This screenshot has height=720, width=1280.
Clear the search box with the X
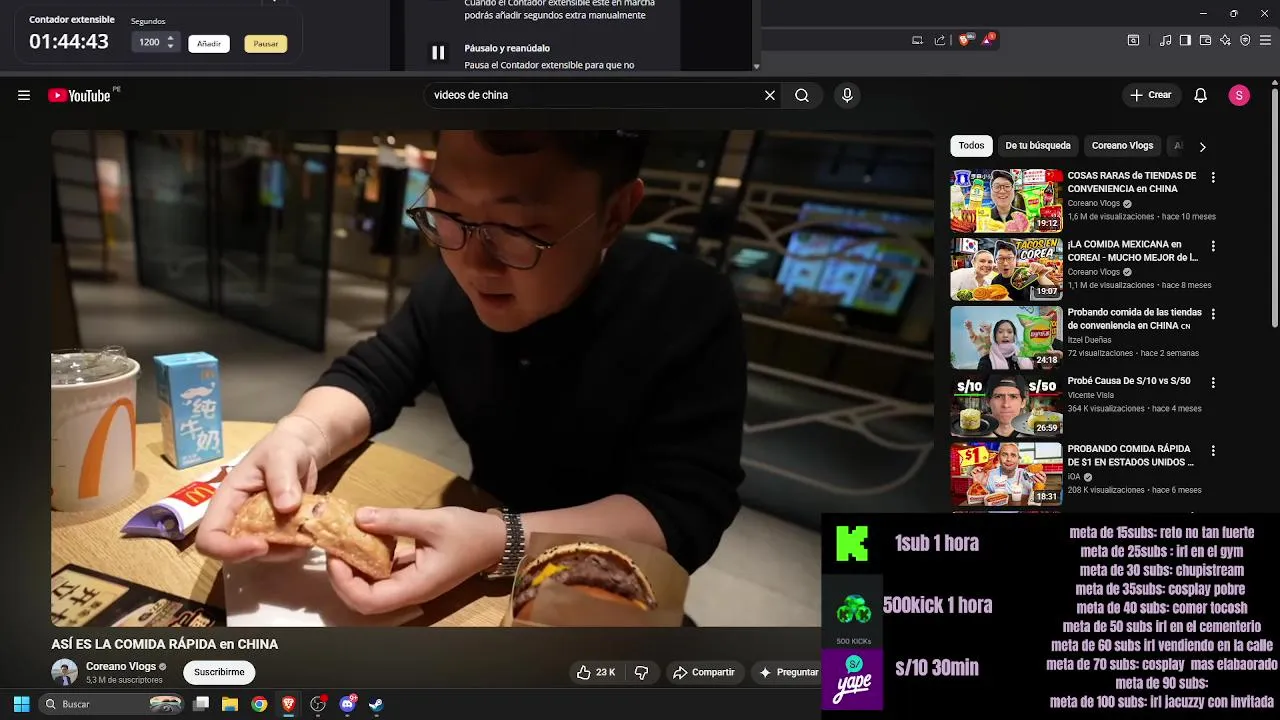point(770,95)
